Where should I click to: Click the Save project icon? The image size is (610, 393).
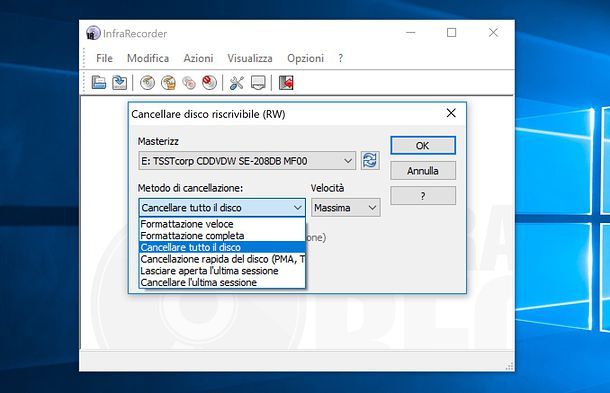tap(119, 82)
